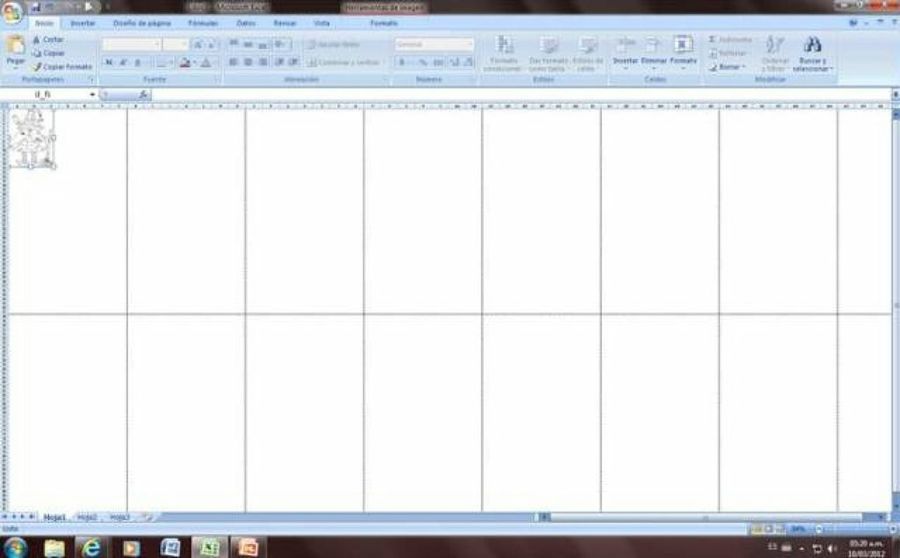The width and height of the screenshot is (900, 558).
Task: Cut selection with the Cortar scissors
Action: point(48,40)
